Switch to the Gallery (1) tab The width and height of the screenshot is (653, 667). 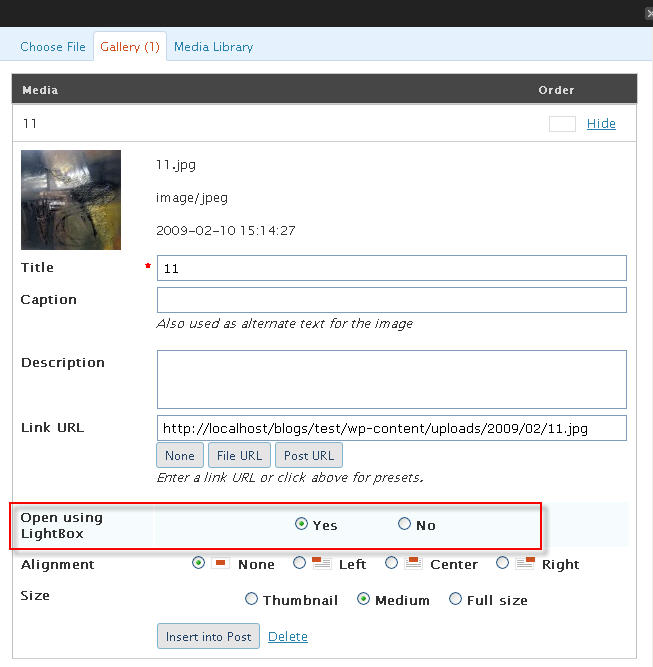pyautogui.click(x=130, y=46)
